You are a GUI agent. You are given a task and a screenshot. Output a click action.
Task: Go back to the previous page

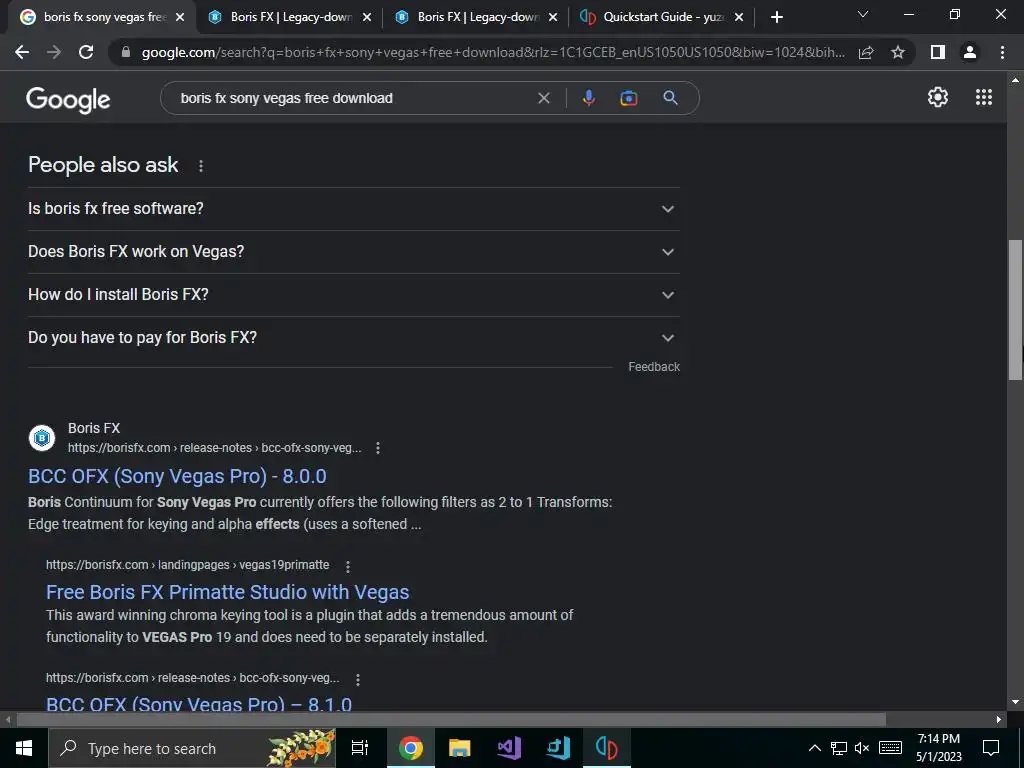click(x=22, y=52)
